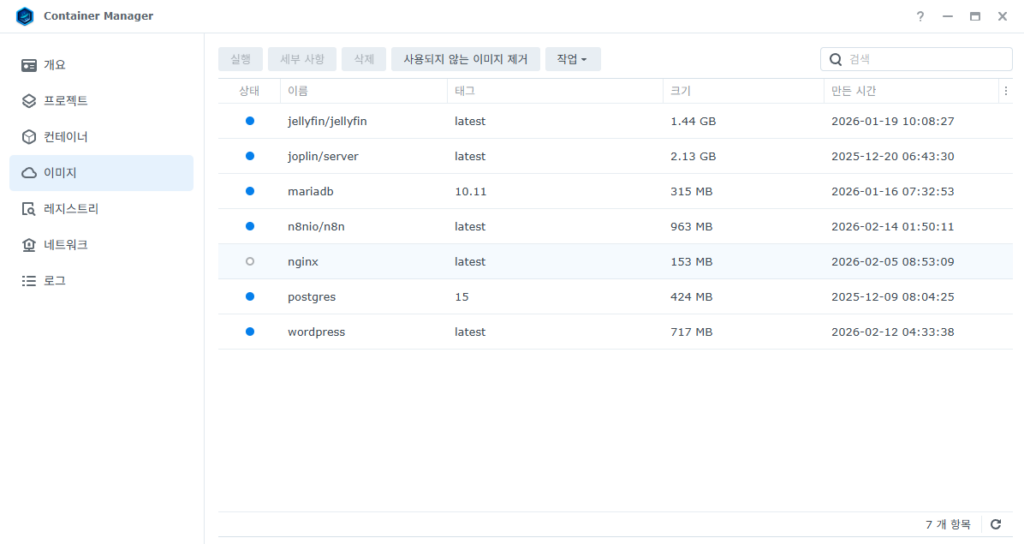This screenshot has height=544, width=1024.
Task: Click the wordpress blue status indicator
Action: point(249,332)
